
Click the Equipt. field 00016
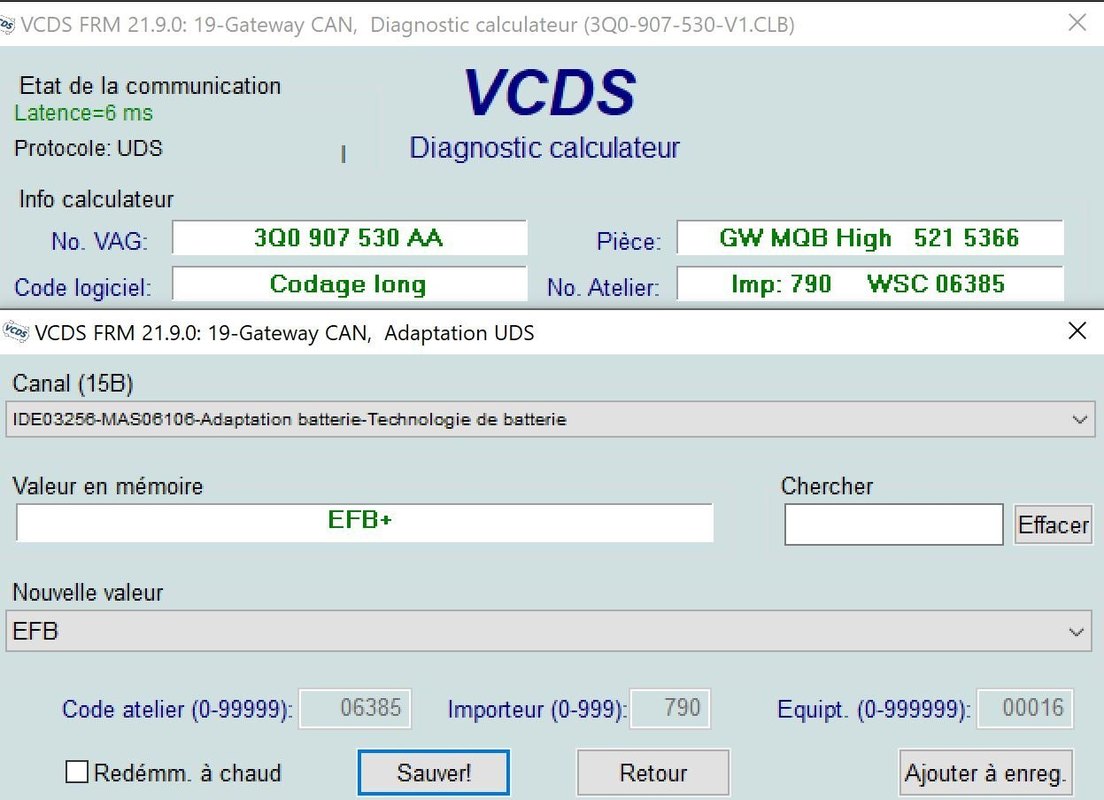click(1024, 709)
